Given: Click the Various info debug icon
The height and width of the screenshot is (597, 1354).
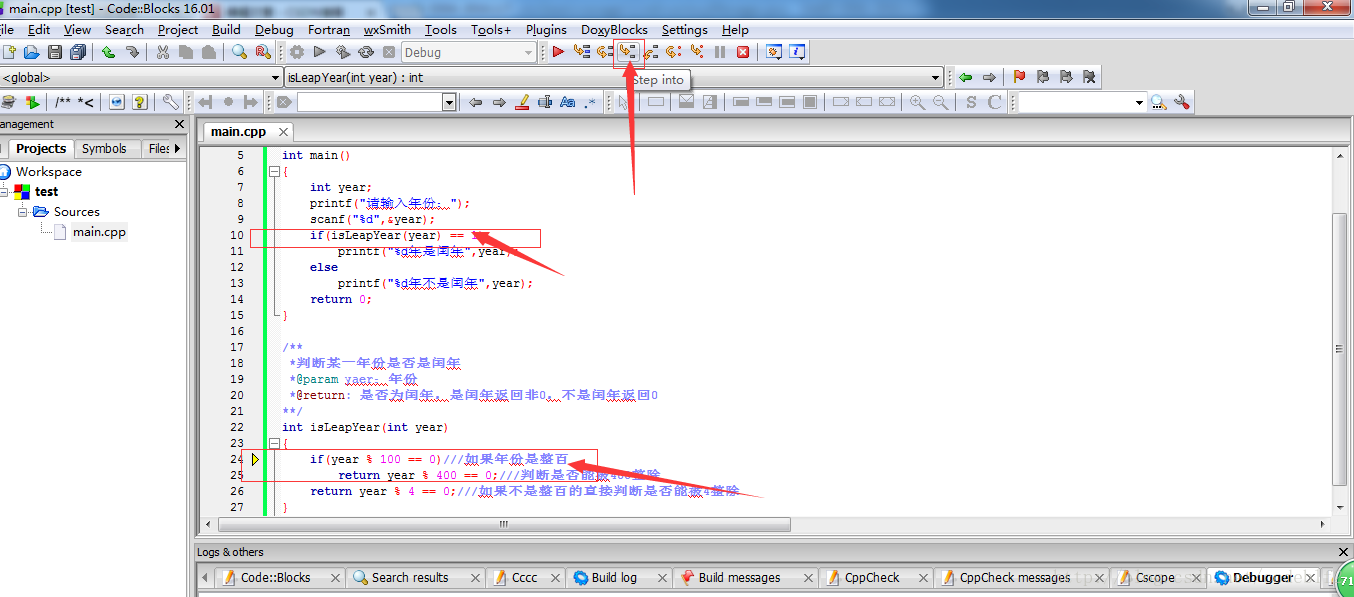Looking at the screenshot, I should pyautogui.click(x=797, y=52).
